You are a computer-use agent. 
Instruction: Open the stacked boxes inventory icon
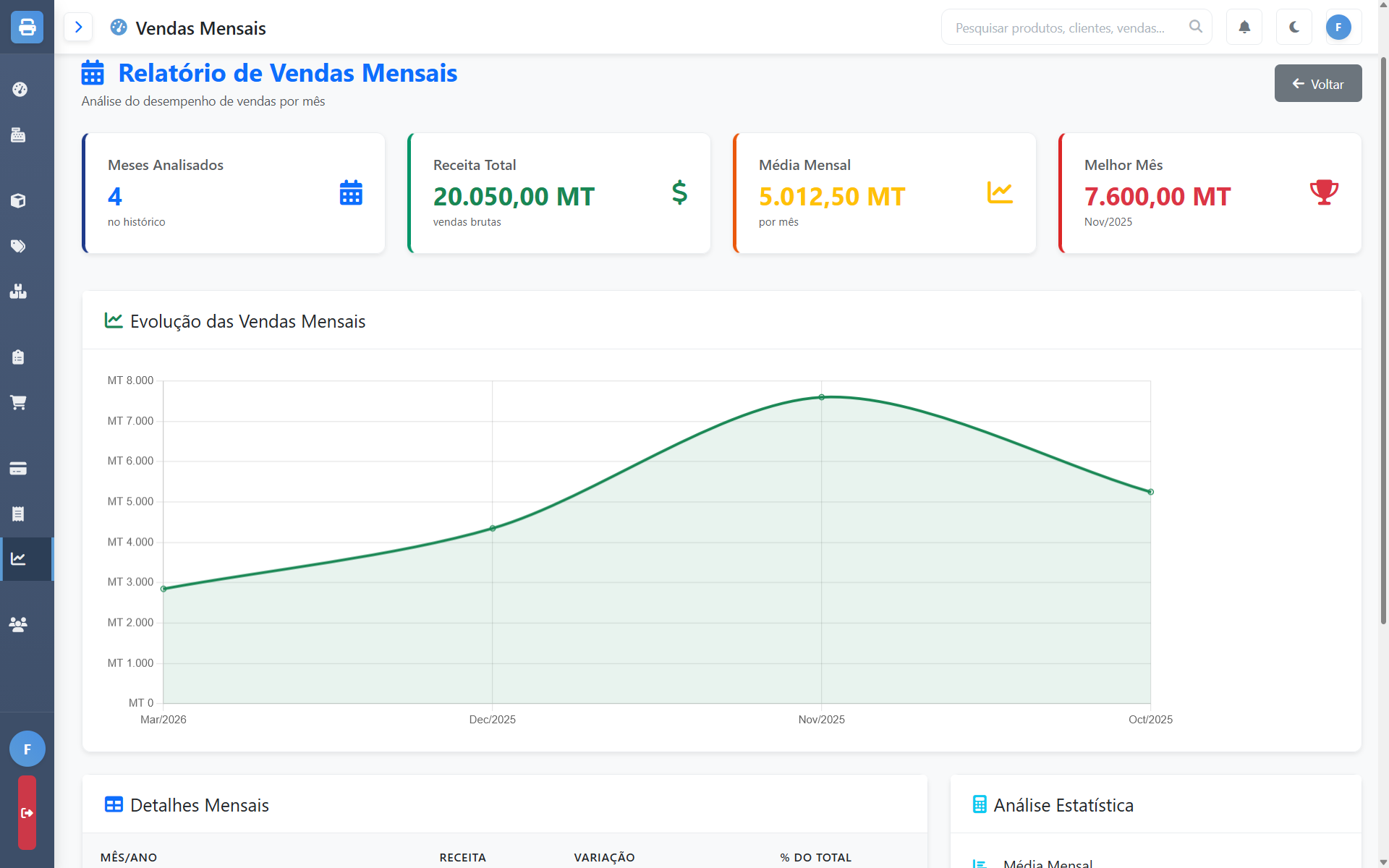[19, 292]
